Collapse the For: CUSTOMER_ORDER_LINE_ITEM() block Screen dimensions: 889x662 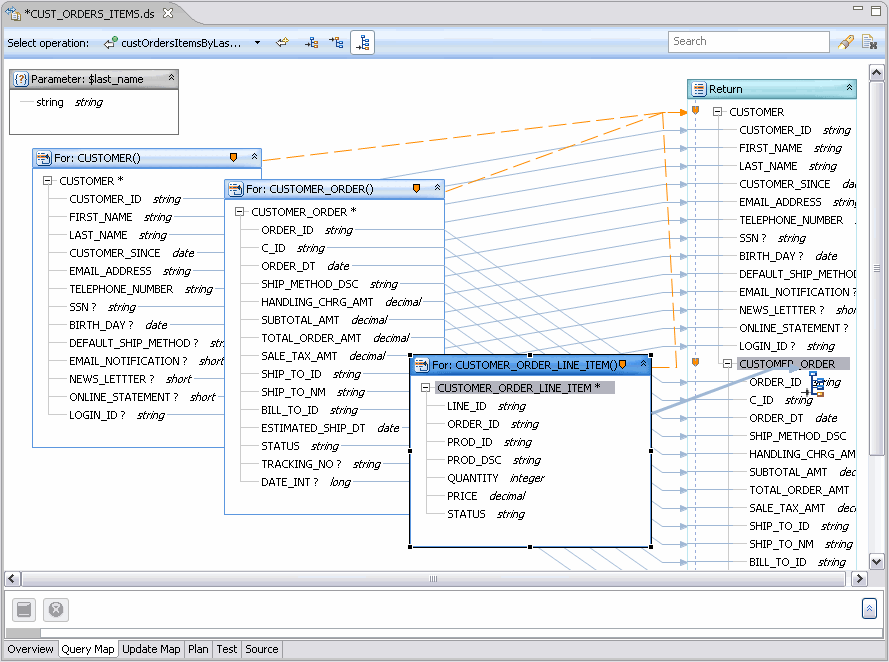pos(643,364)
